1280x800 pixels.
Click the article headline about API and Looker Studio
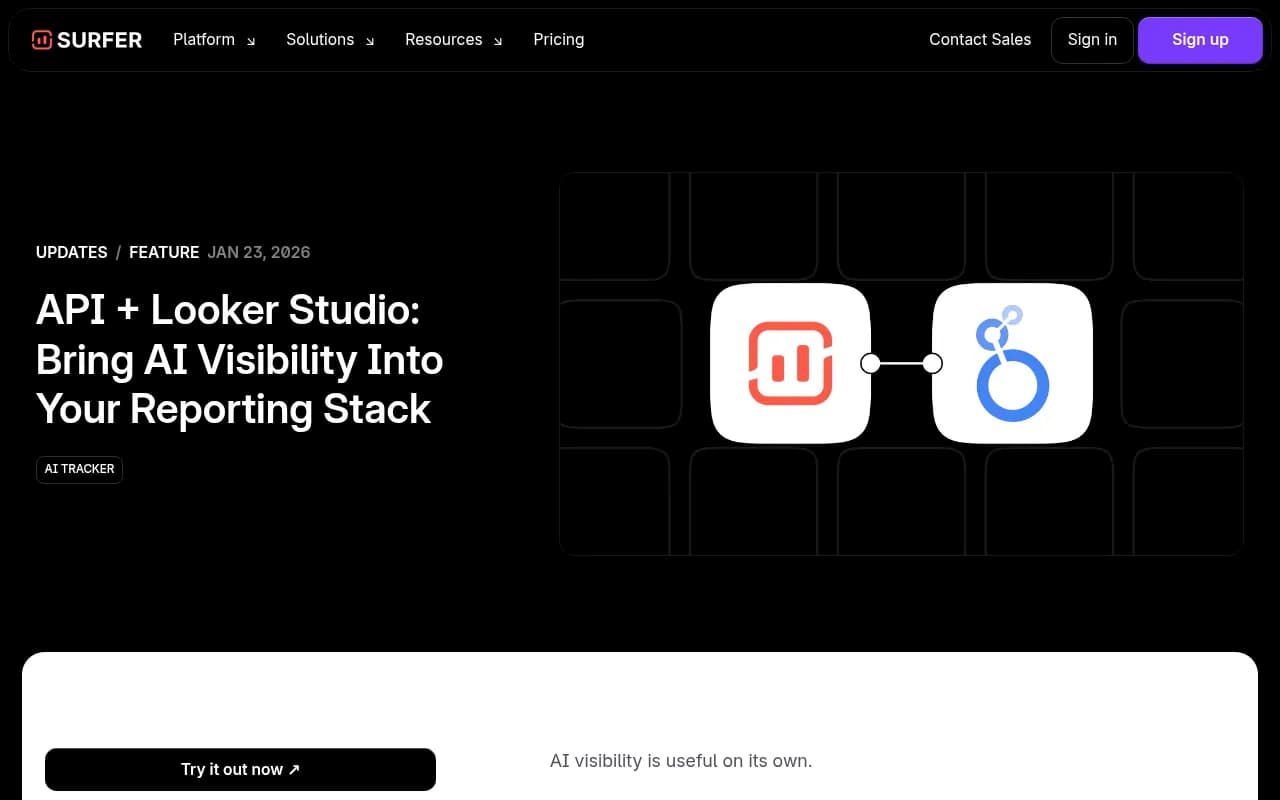239,359
